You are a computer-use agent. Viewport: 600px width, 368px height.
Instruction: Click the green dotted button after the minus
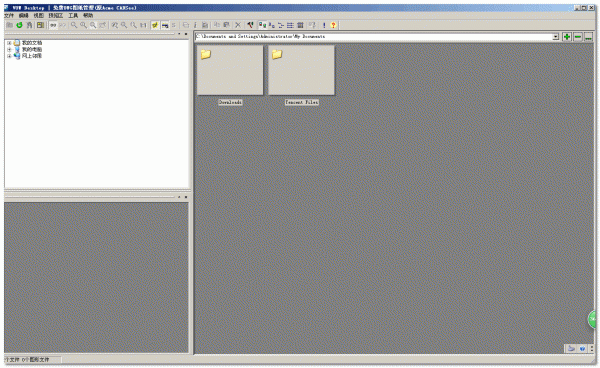coord(589,36)
